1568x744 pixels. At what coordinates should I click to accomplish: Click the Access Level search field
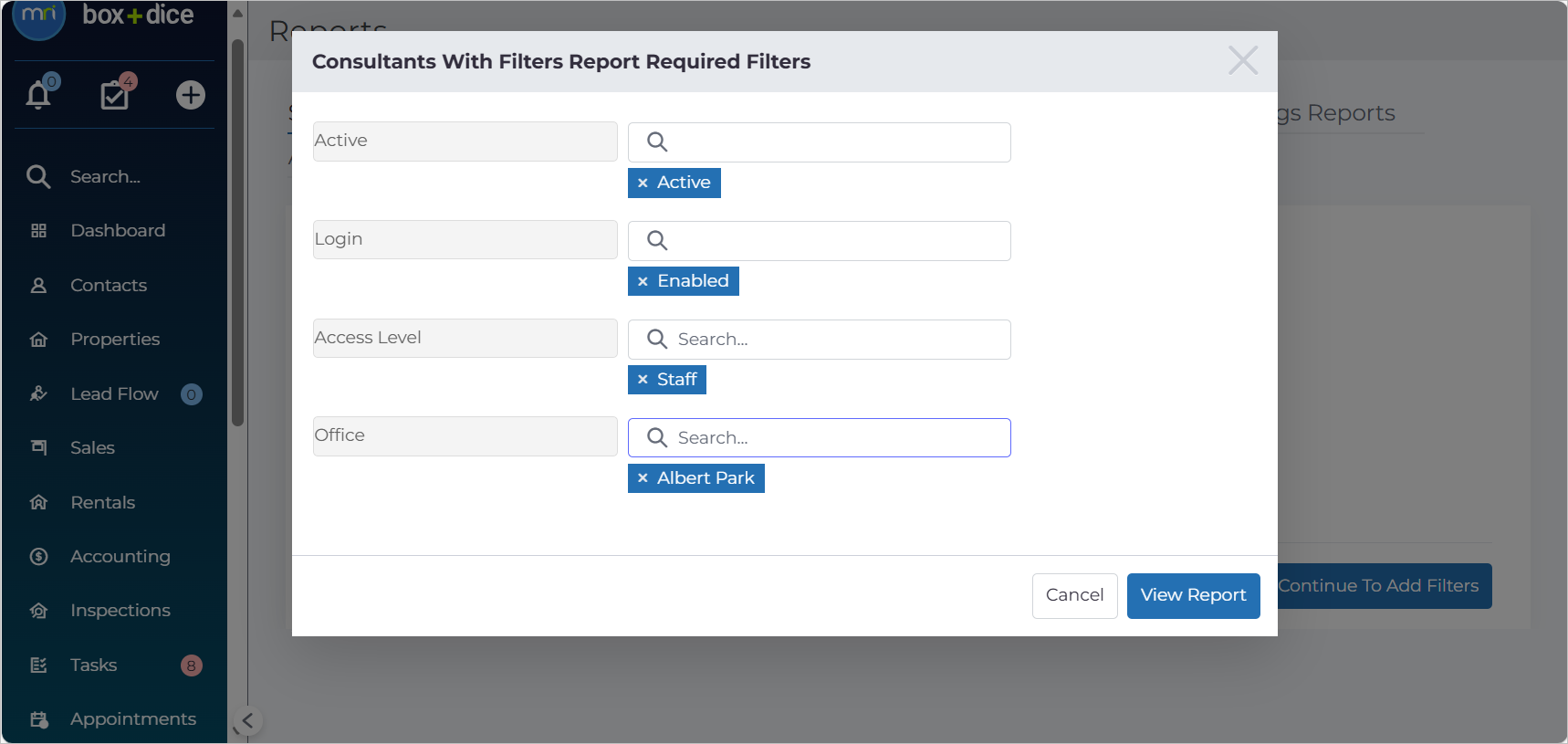pyautogui.click(x=820, y=340)
